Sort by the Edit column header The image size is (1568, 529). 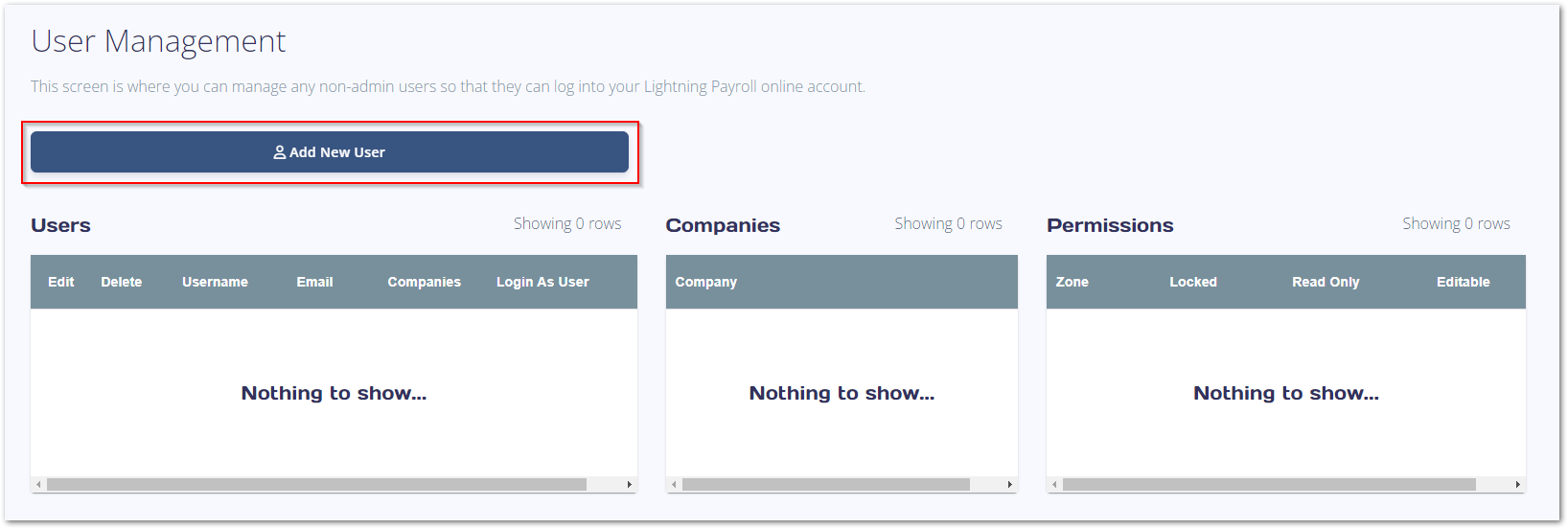coord(61,282)
